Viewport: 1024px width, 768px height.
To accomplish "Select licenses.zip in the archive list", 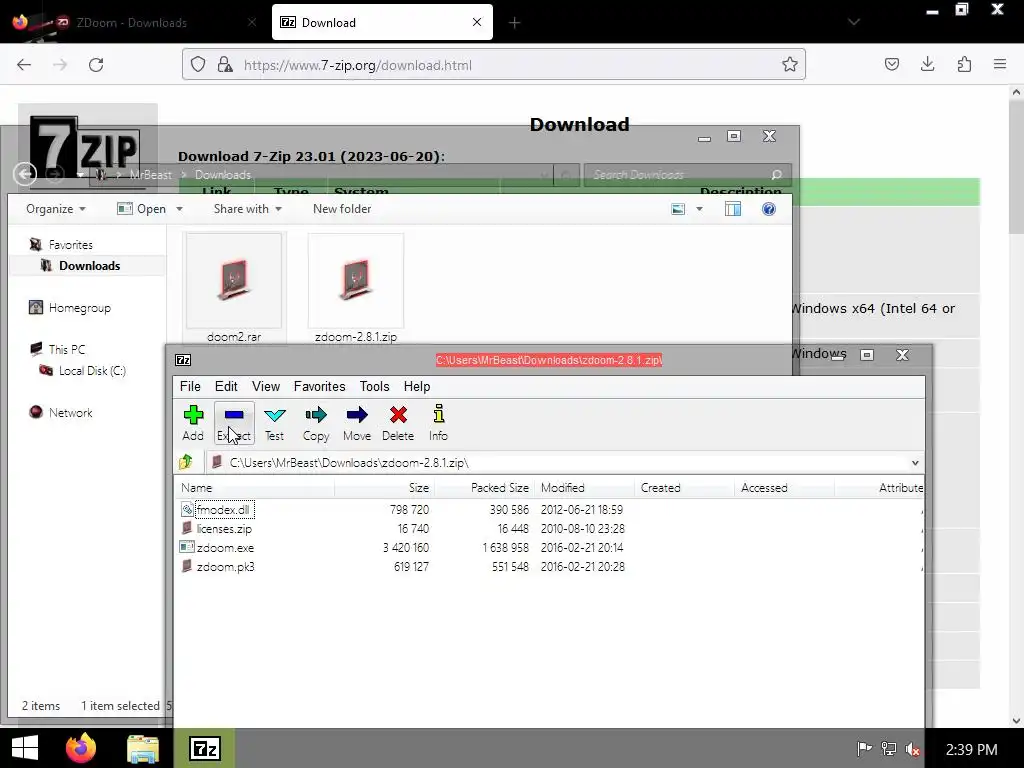I will (224, 528).
